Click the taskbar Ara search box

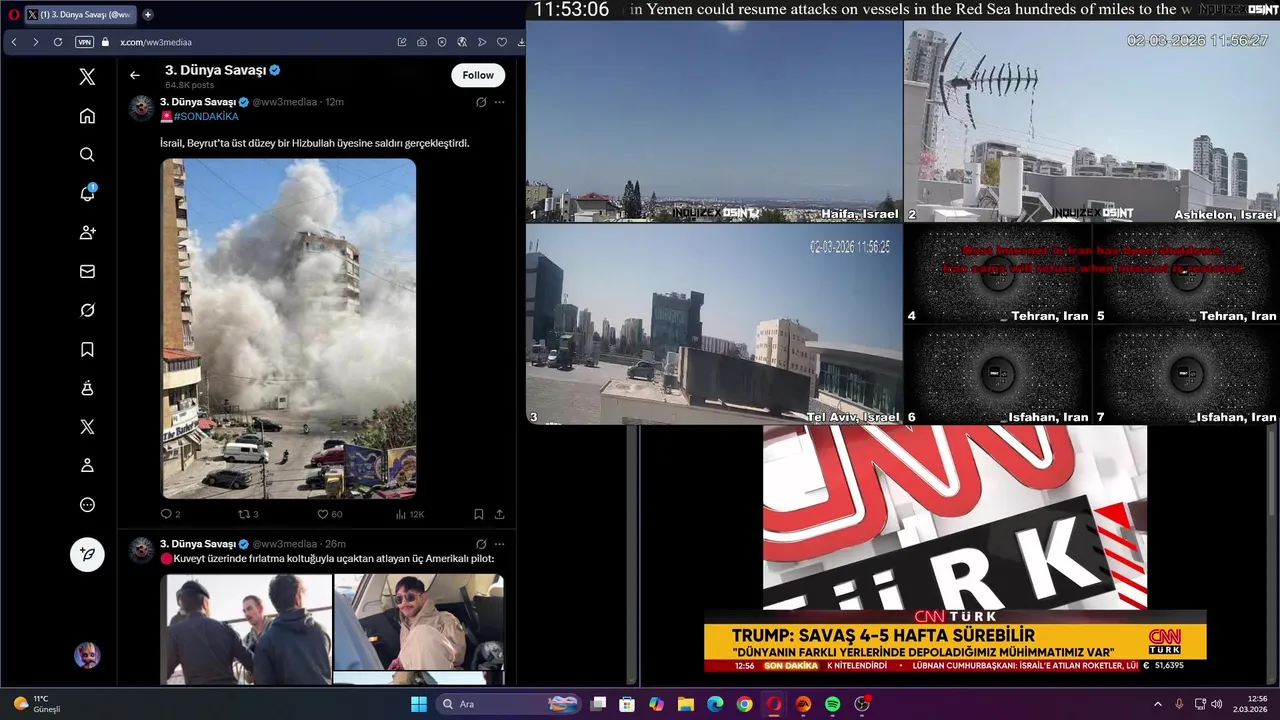(508, 704)
